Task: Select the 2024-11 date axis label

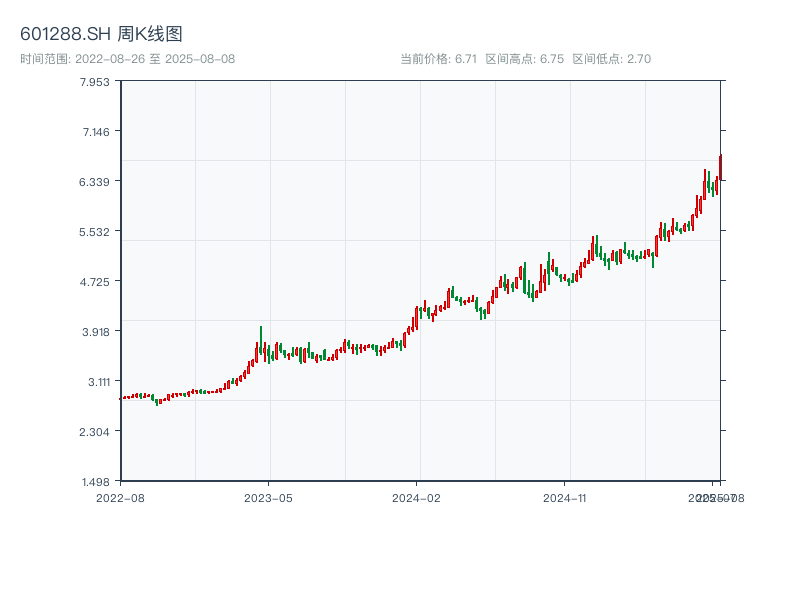Action: point(565,497)
